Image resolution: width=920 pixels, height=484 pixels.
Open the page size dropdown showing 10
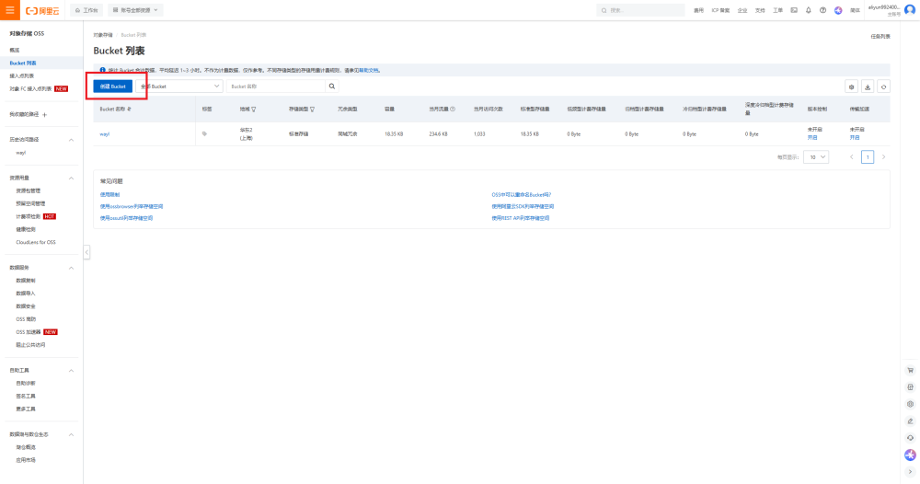click(817, 157)
